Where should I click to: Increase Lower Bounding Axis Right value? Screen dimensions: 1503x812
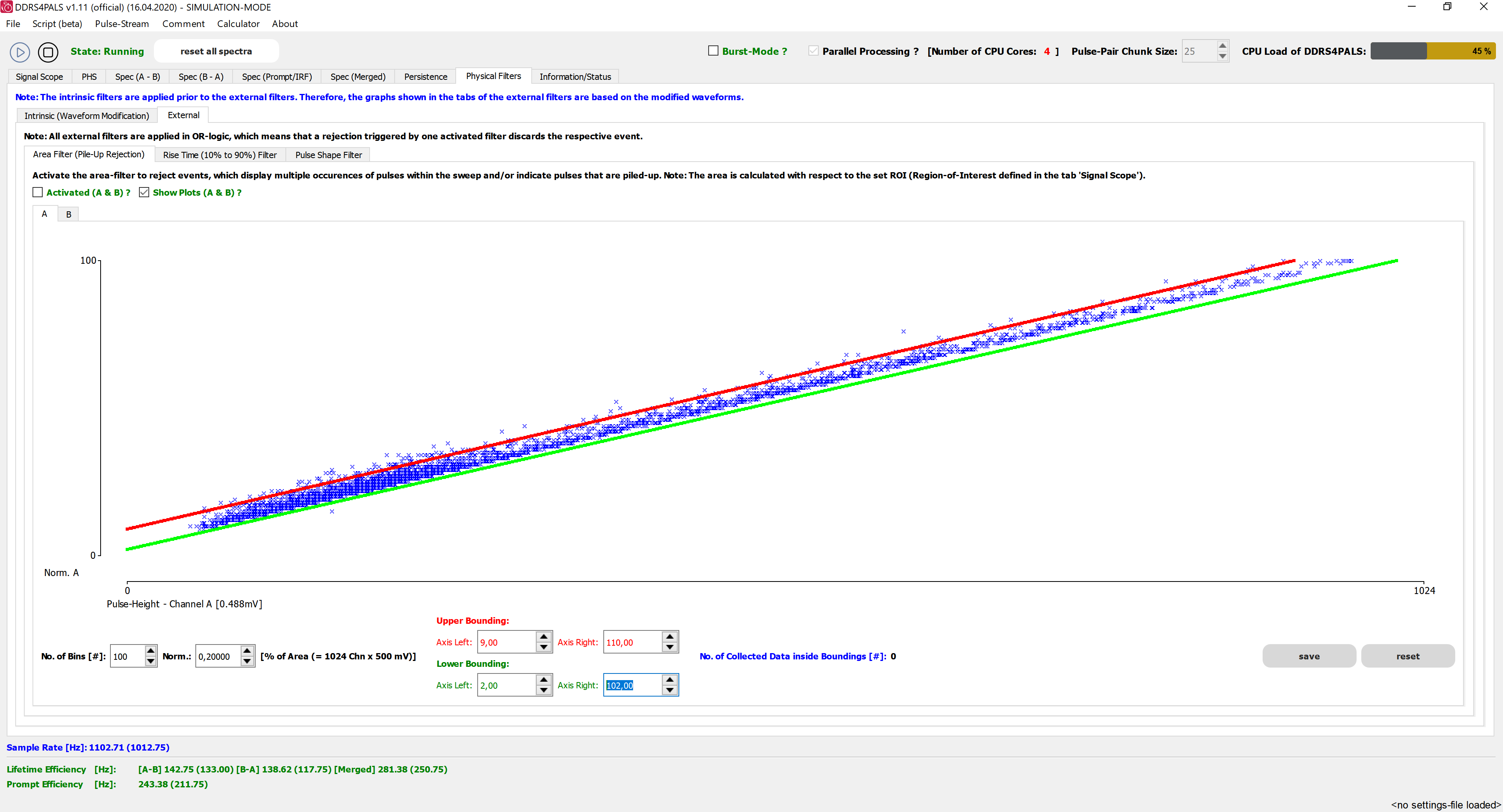[670, 680]
